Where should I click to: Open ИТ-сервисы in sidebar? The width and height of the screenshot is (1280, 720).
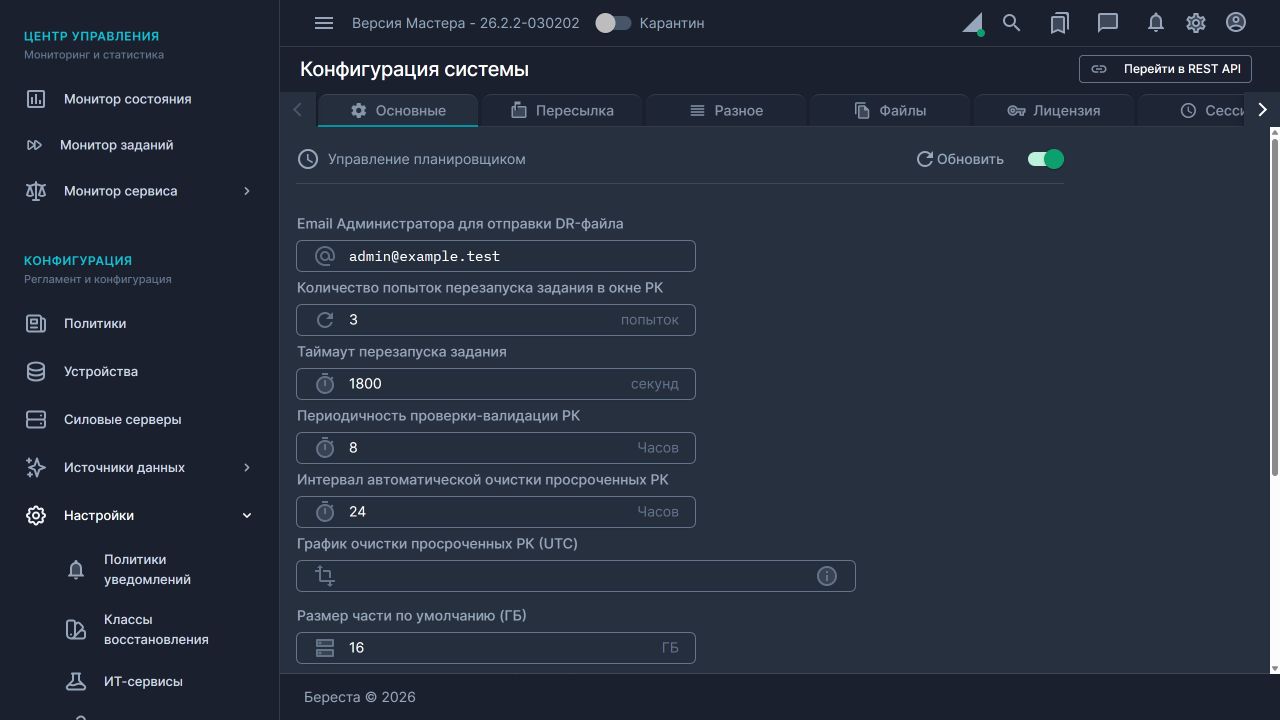[143, 681]
